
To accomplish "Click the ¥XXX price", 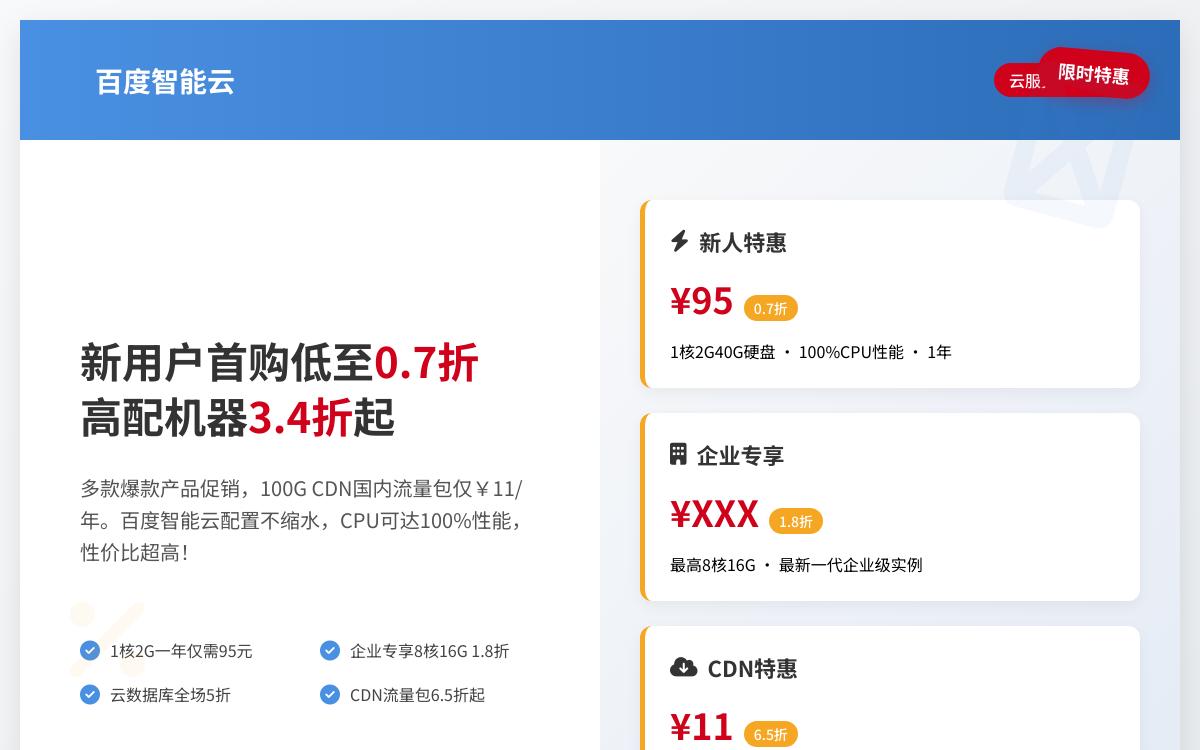I will coord(714,514).
